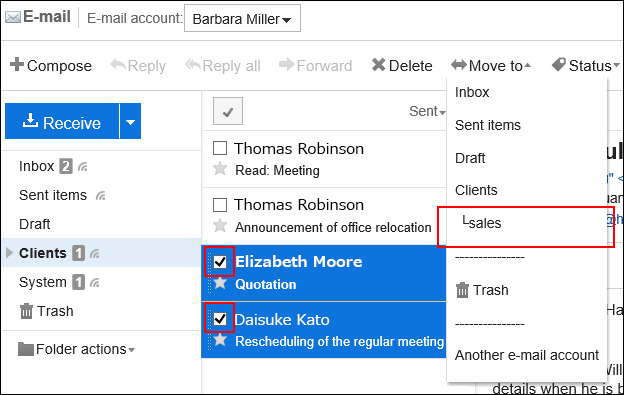Open the Sent sort dropdown
This screenshot has width=624, height=395.
427,111
